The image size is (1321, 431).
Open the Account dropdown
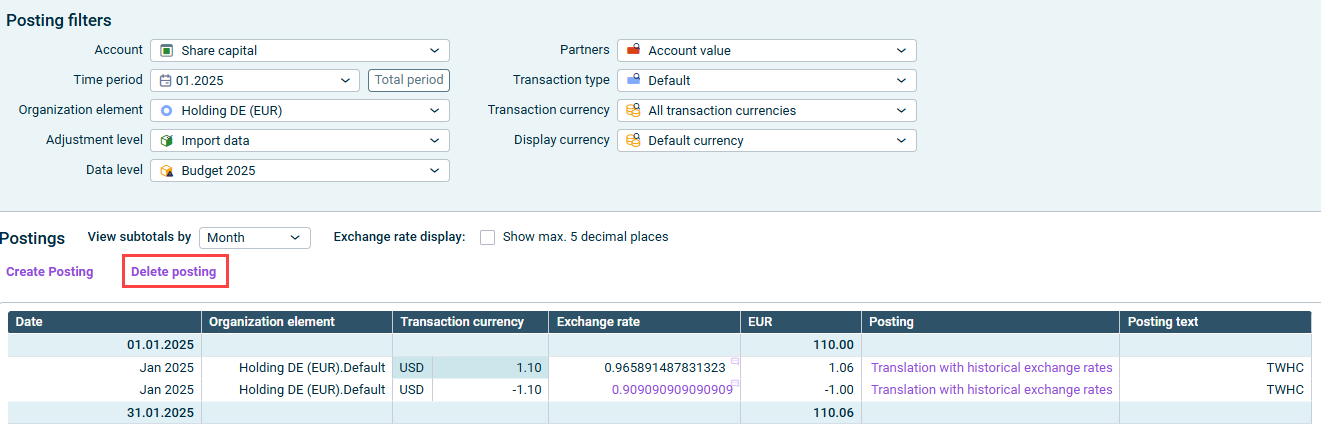click(433, 51)
